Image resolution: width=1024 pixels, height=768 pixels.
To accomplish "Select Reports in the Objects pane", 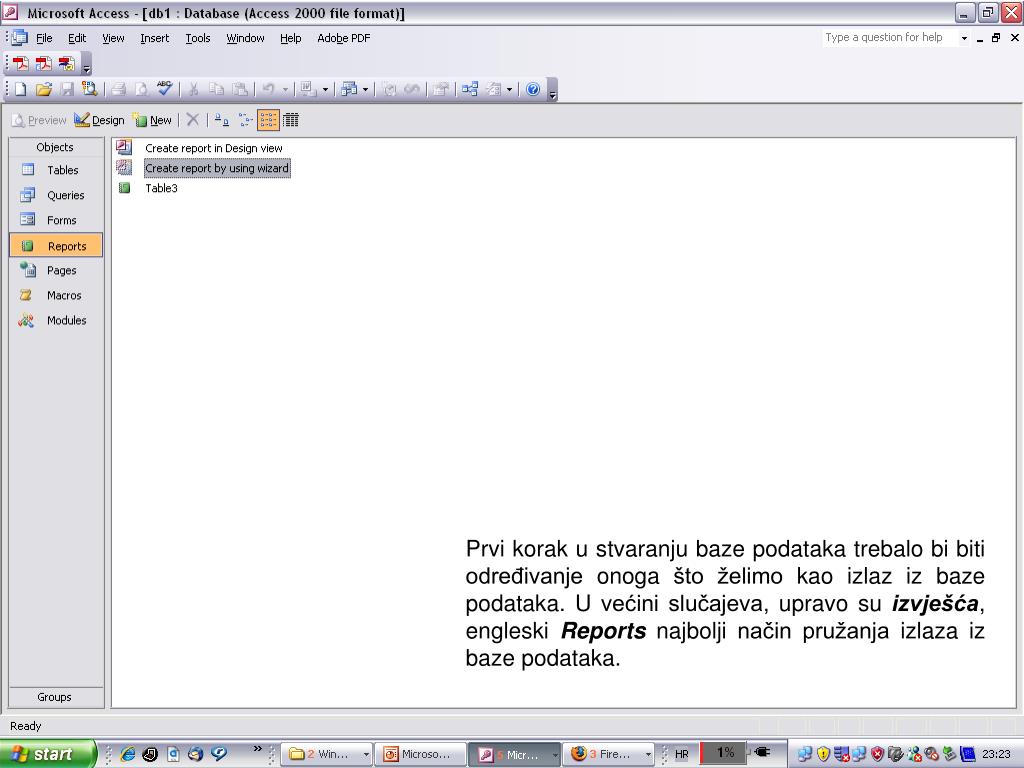I will 56,246.
